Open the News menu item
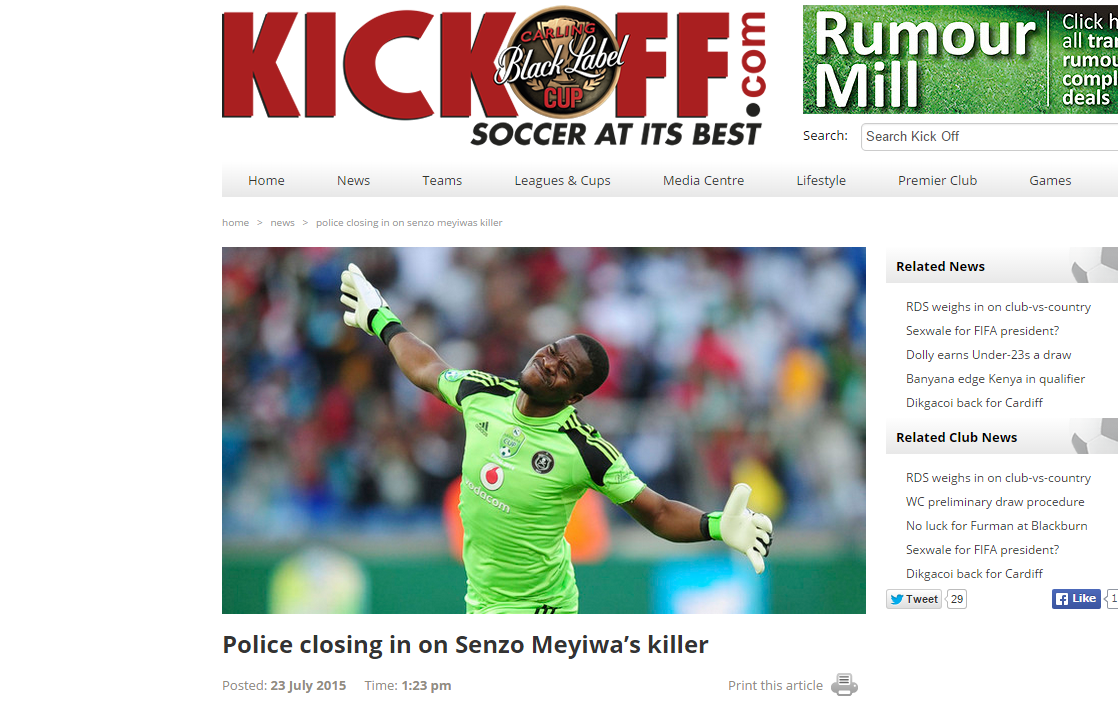Viewport: 1118px width, 701px height. click(x=354, y=180)
